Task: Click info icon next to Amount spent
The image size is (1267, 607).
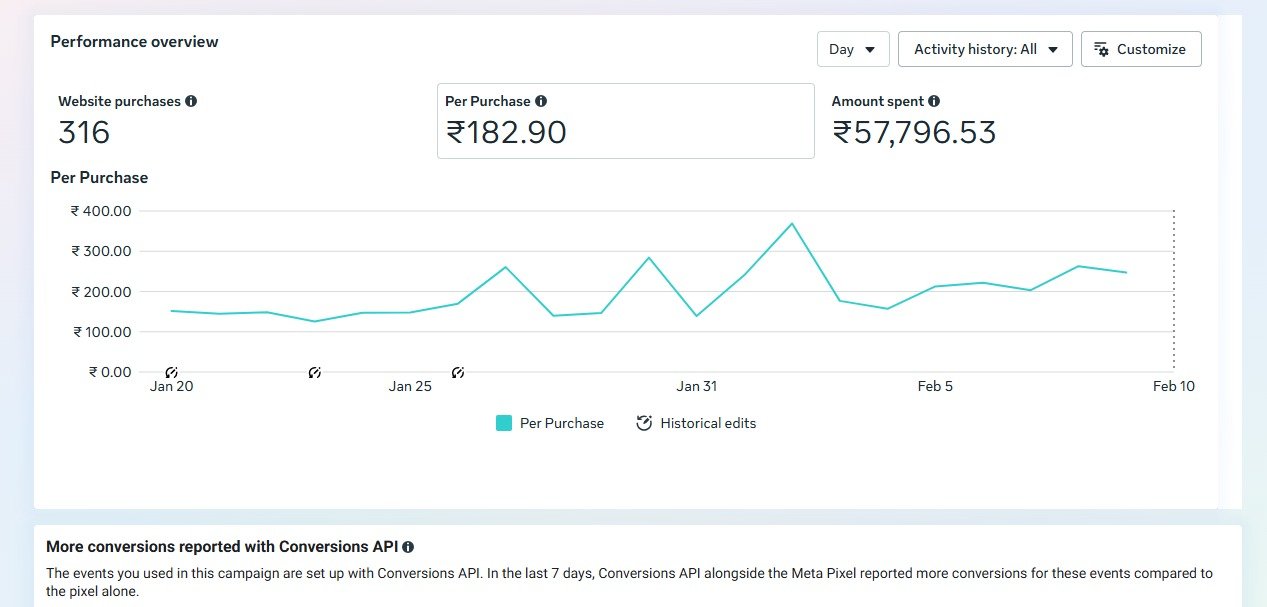Action: (934, 101)
